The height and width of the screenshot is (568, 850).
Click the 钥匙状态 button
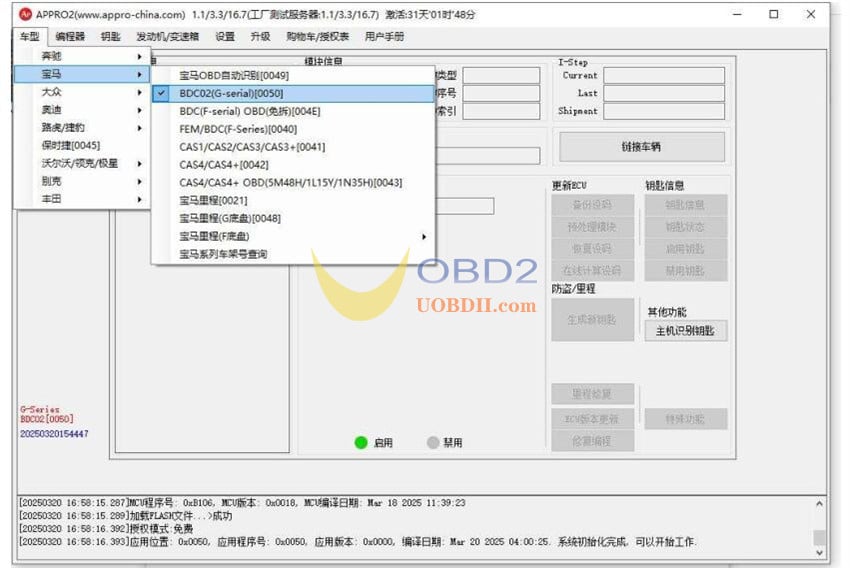[686, 227]
